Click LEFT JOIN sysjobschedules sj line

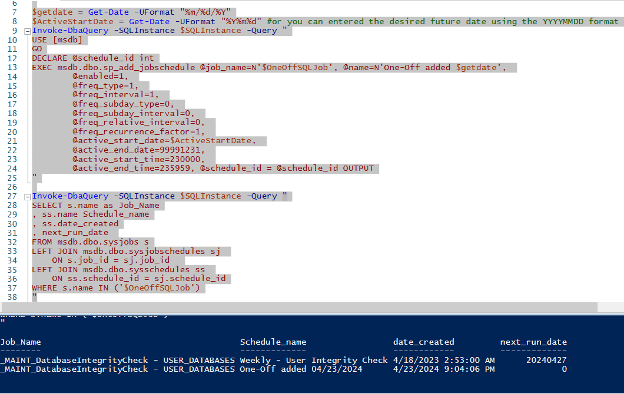tap(126, 251)
